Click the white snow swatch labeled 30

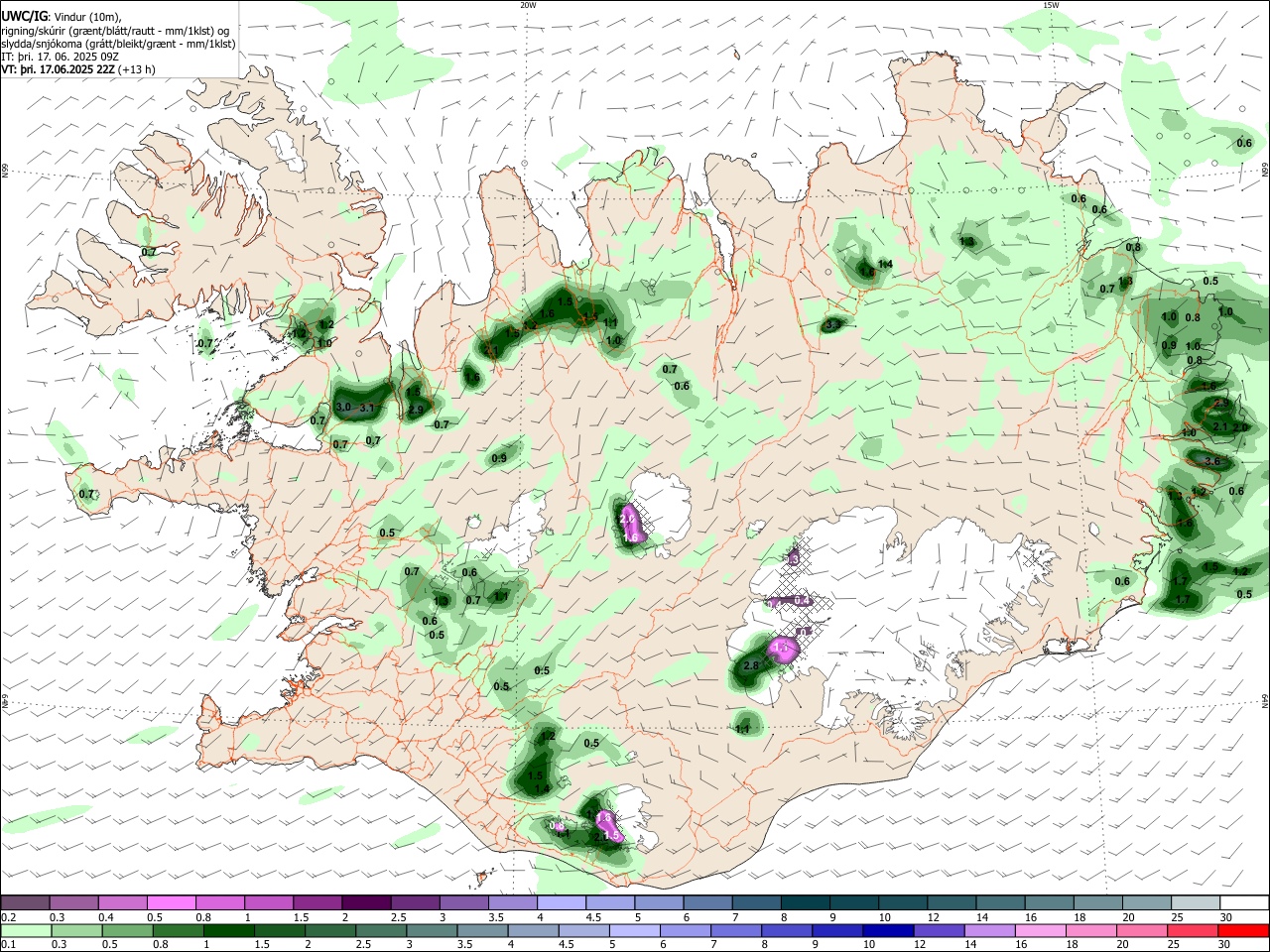point(1244,902)
